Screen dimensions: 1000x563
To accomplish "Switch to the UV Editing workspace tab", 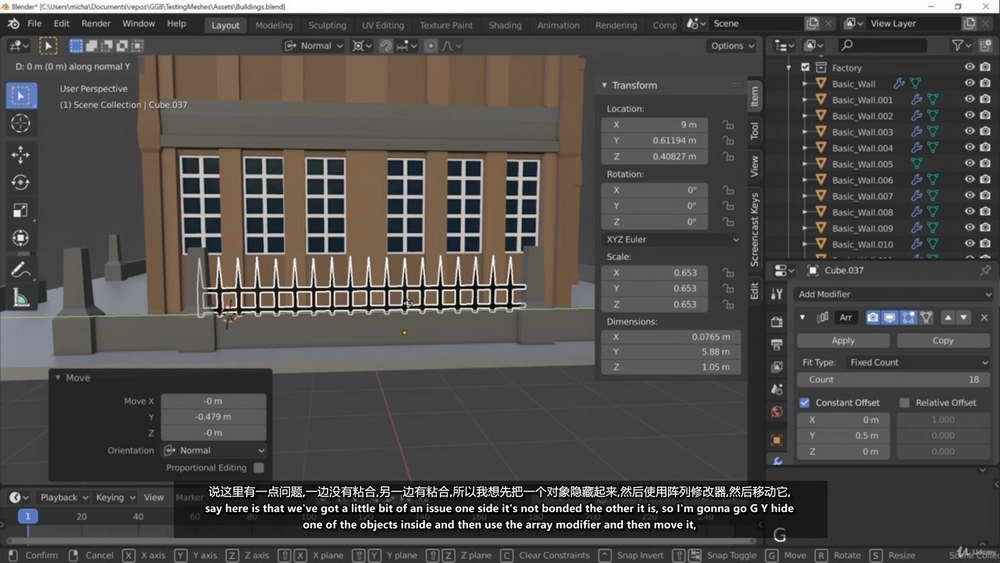I will 383,26.
